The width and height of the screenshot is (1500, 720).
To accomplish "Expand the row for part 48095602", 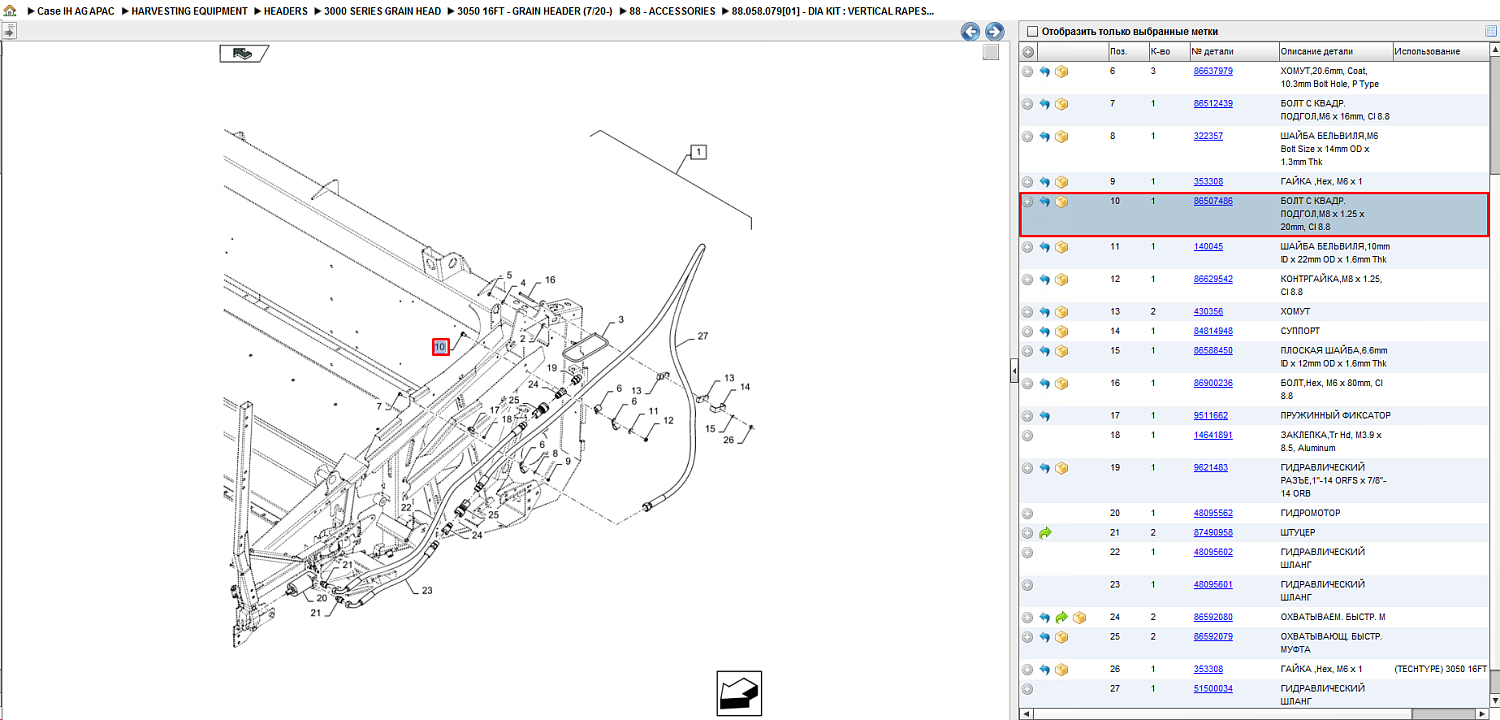I will (x=1027, y=552).
